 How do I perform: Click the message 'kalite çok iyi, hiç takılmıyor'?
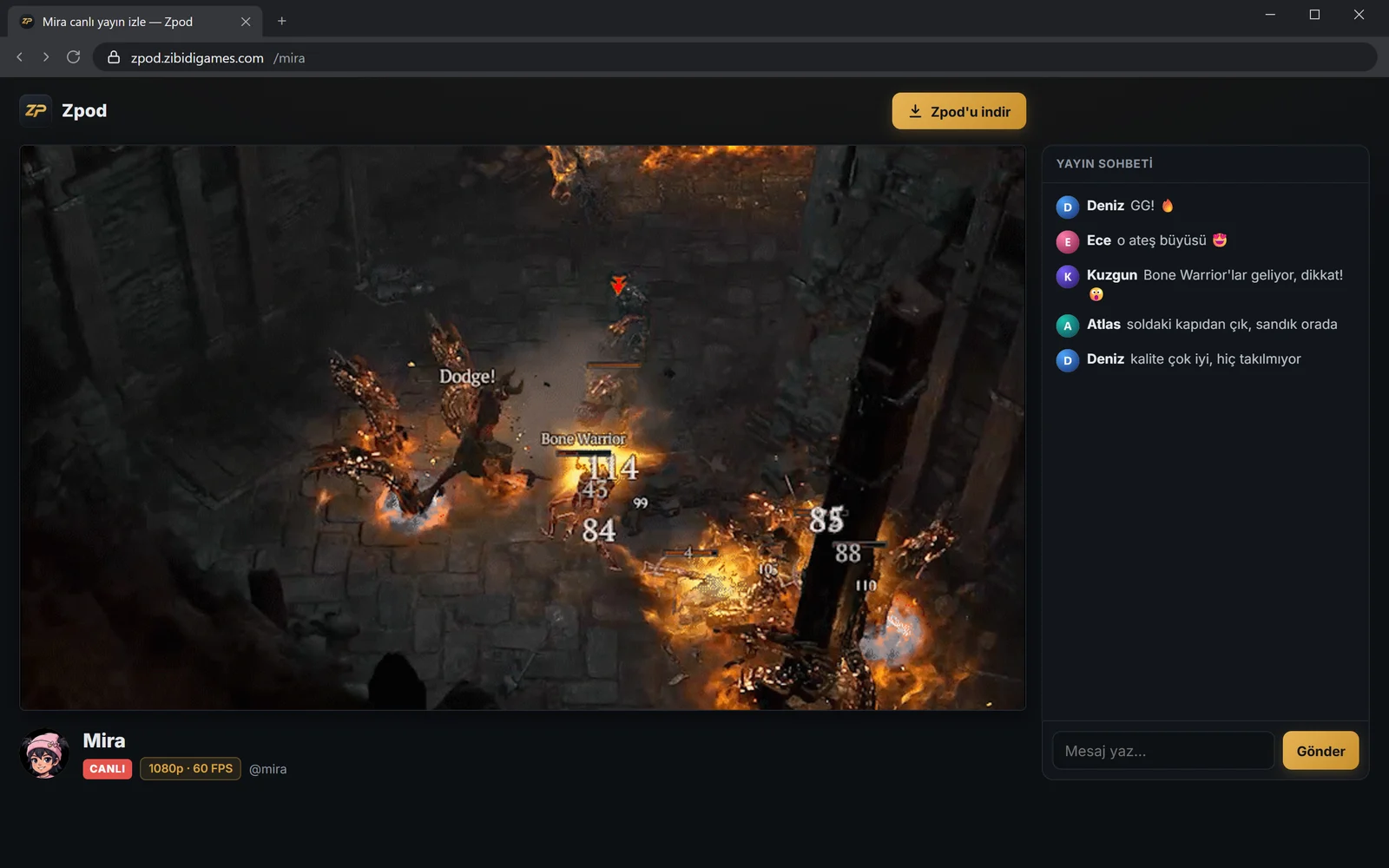1215,359
